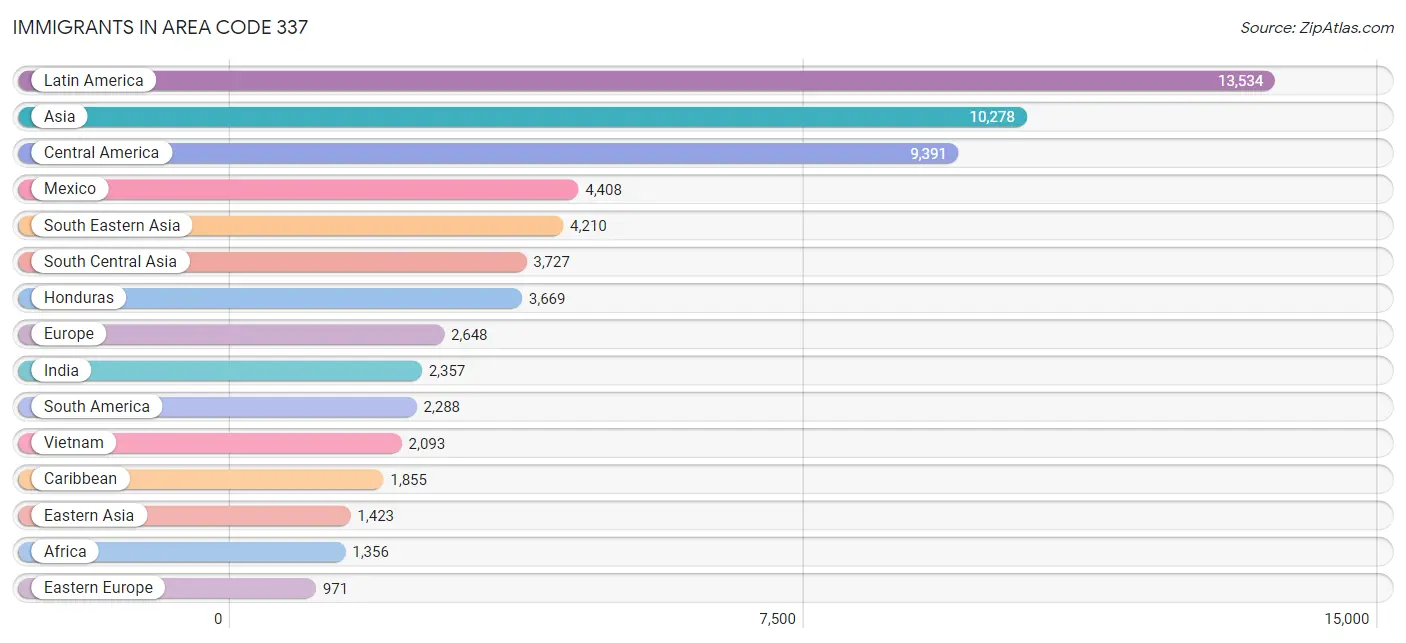This screenshot has height=643, width=1406.
Task: Click the chart title Immigrants in Area Code 337
Action: (x=160, y=27)
